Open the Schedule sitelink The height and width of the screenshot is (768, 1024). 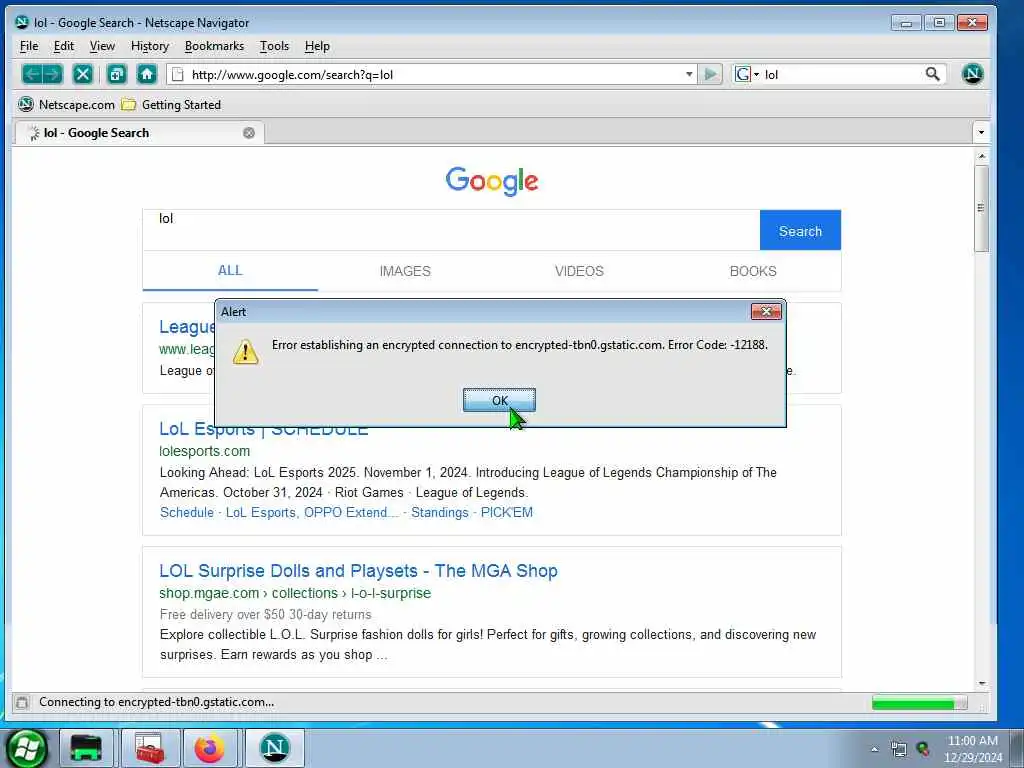187,513
